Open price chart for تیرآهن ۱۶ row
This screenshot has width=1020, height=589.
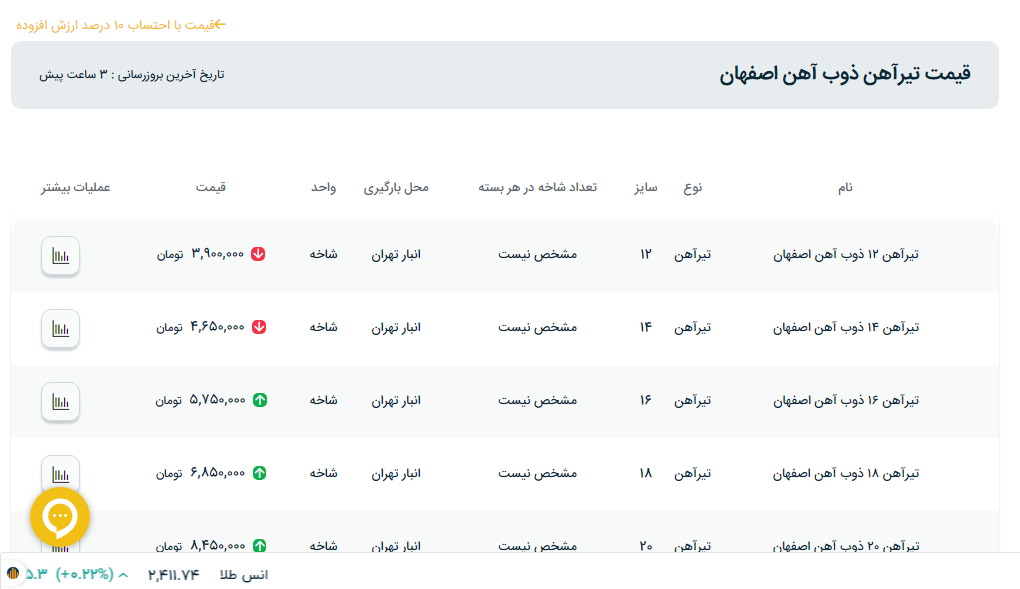click(60, 401)
